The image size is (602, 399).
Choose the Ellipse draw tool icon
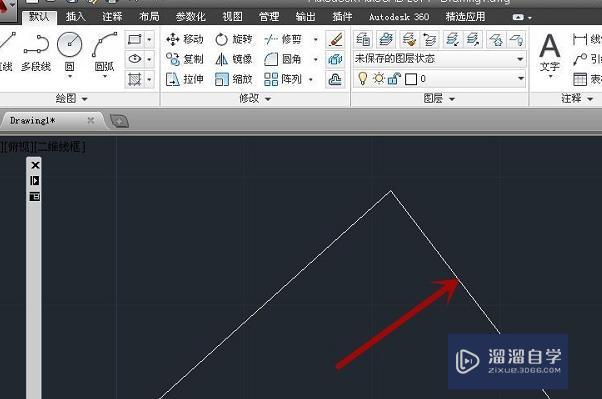(x=134, y=59)
